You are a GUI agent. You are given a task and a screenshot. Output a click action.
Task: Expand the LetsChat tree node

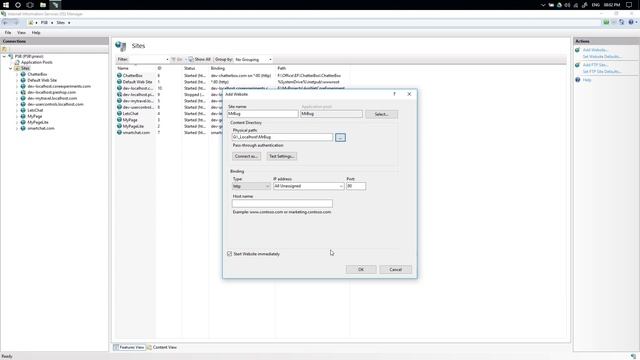click(x=17, y=110)
